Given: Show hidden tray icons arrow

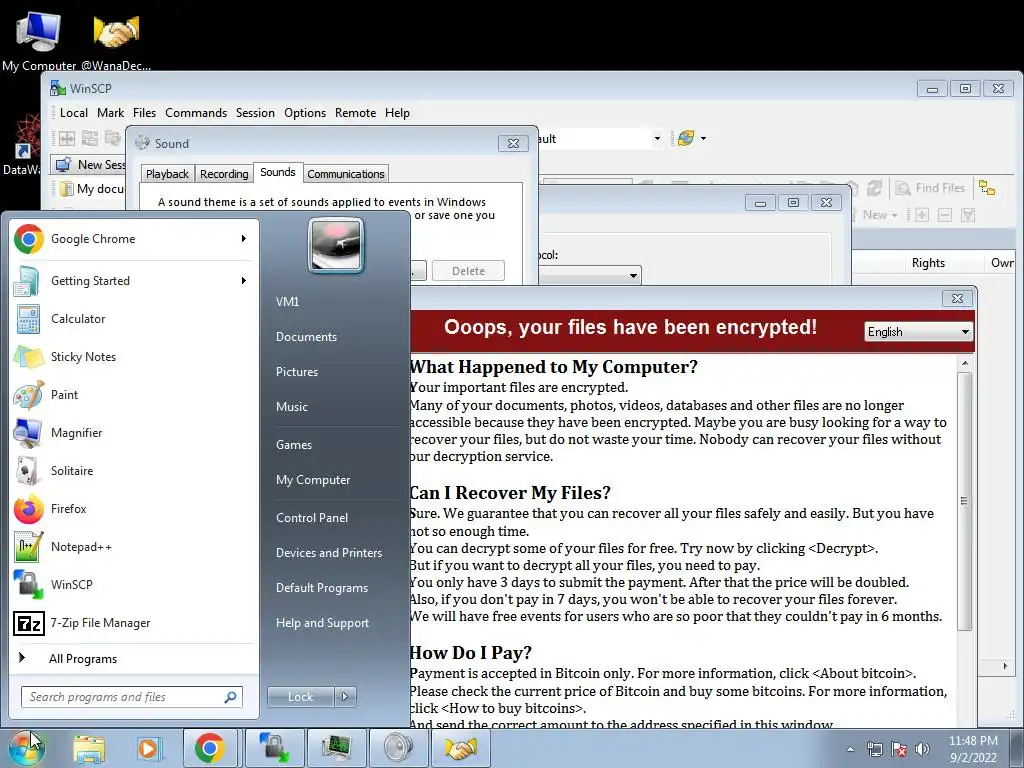Looking at the screenshot, I should pyautogui.click(x=850, y=749).
